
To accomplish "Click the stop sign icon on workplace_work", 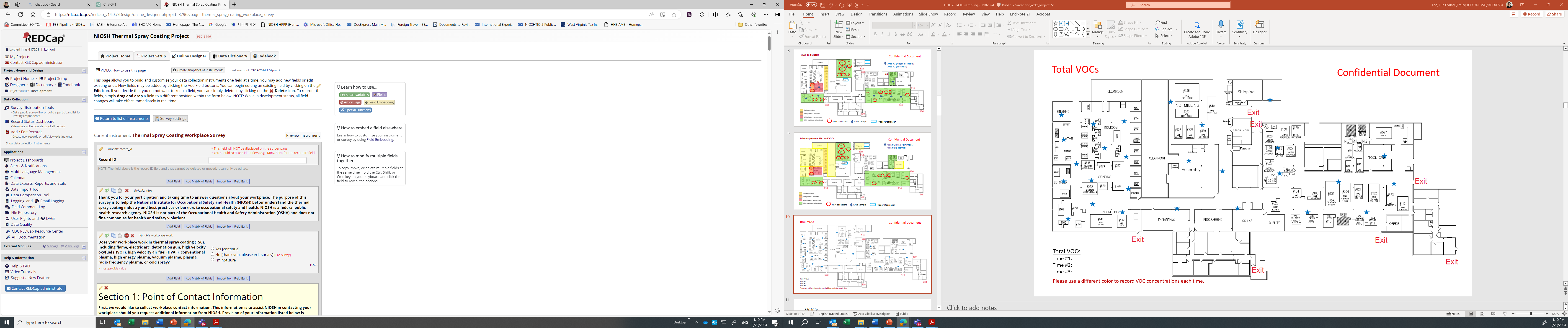I will coord(127,236).
